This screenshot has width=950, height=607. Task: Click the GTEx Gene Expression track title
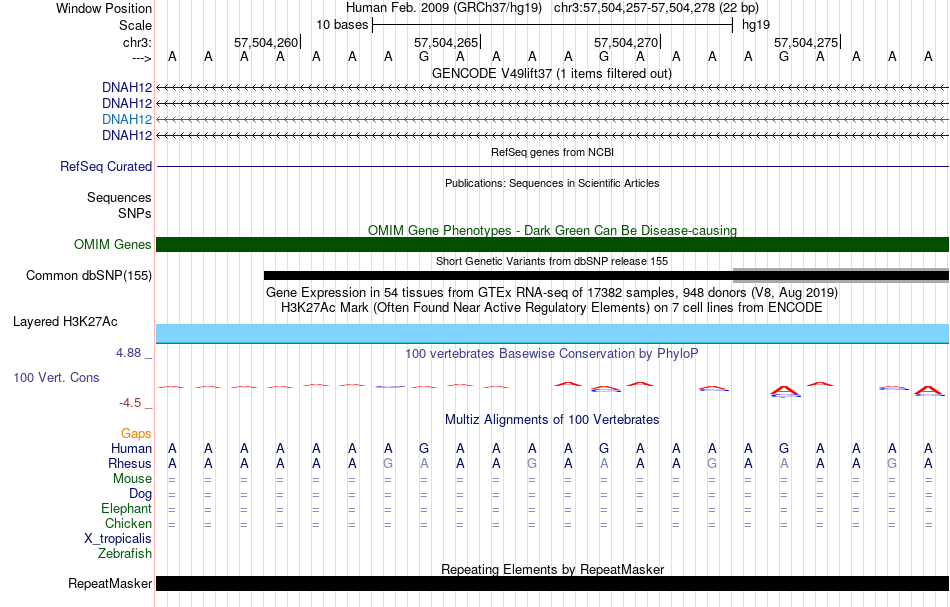point(552,293)
